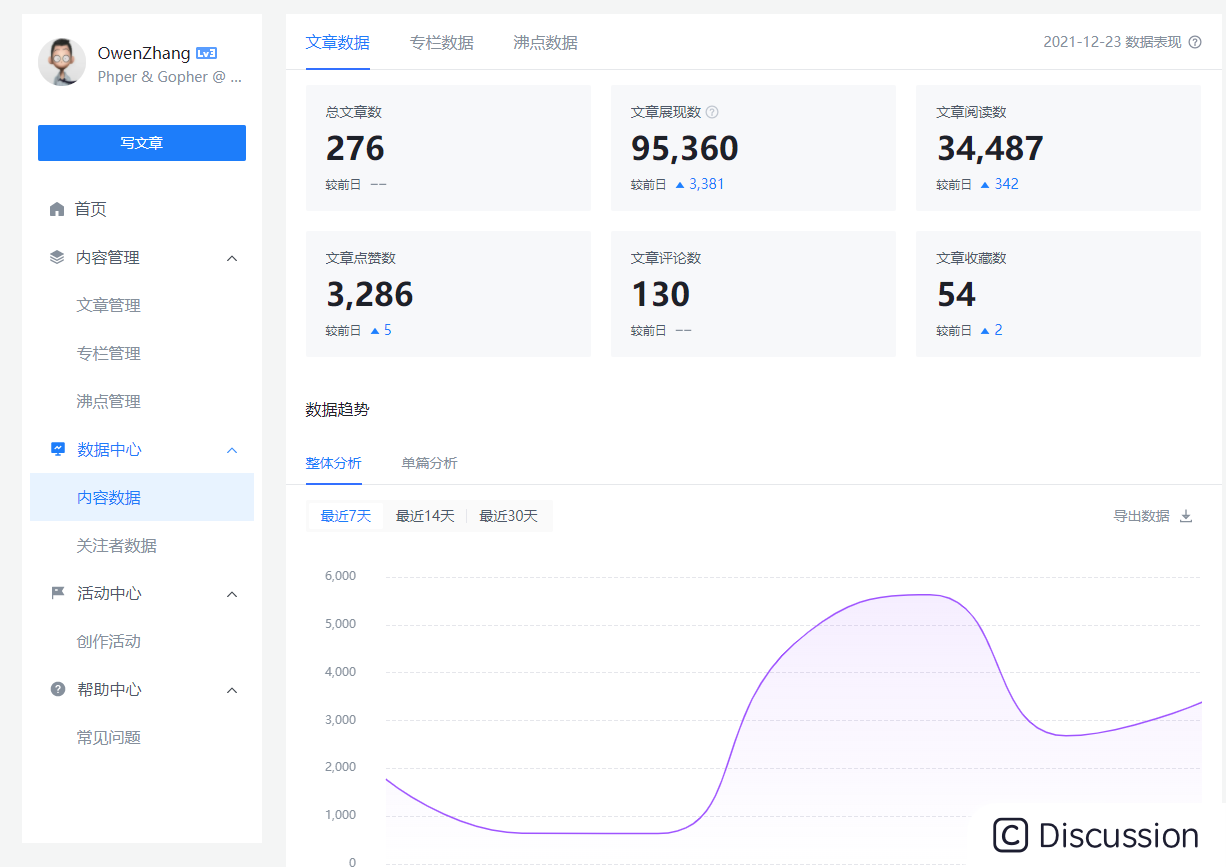The width and height of the screenshot is (1226, 867).
Task: Click the OwenZhang profile avatar
Action: coord(62,62)
